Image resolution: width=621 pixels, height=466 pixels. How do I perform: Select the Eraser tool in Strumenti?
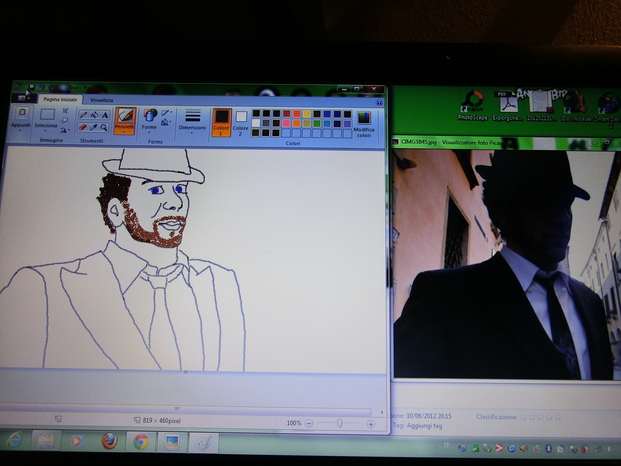83,127
